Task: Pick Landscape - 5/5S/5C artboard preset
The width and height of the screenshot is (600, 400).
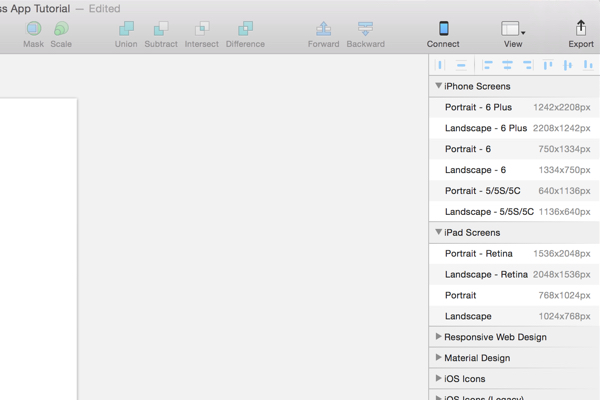Action: click(x=514, y=212)
